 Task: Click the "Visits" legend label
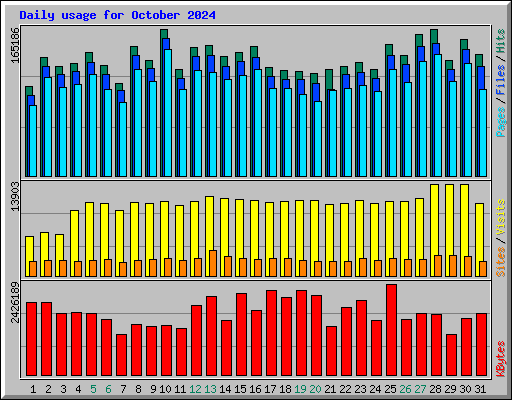click(x=500, y=217)
